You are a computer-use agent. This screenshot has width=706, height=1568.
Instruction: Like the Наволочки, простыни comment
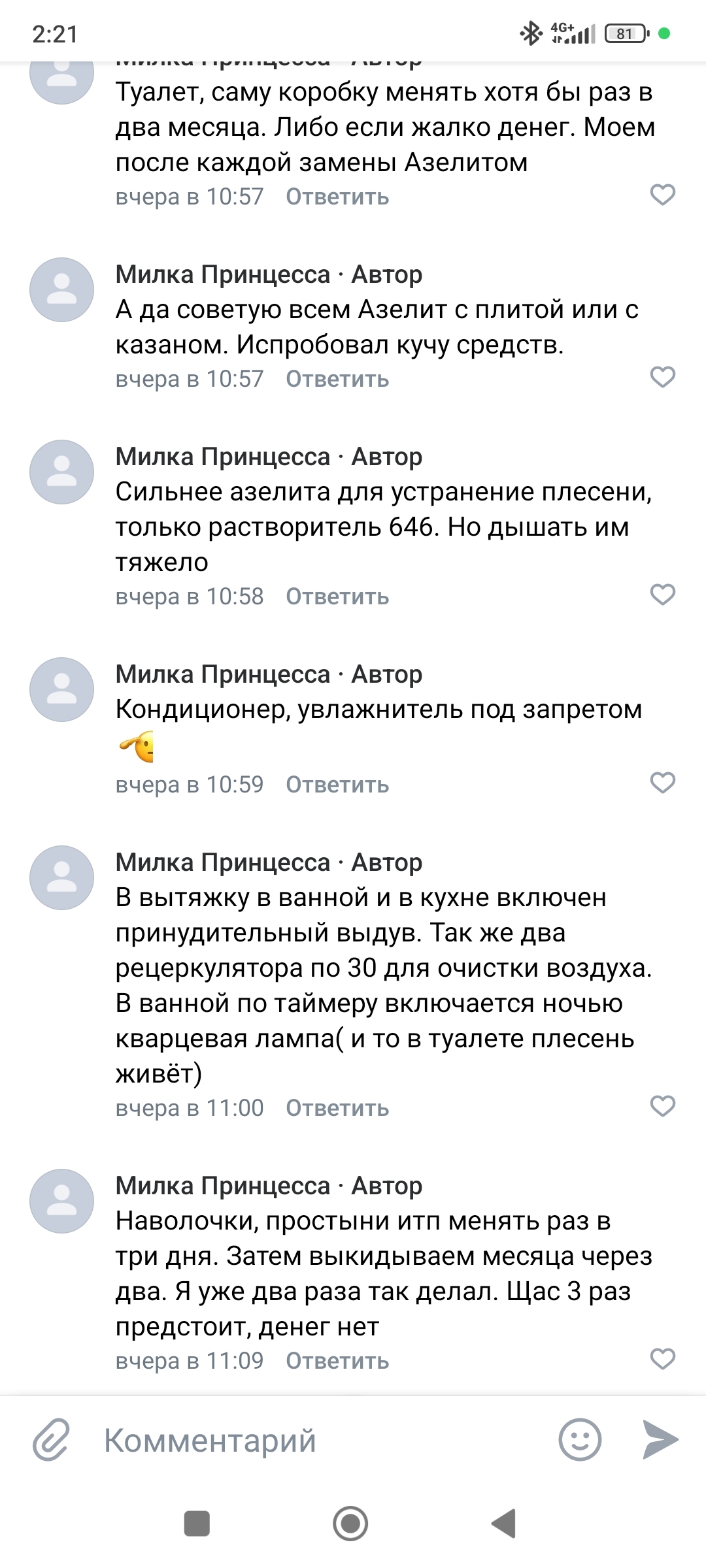pyautogui.click(x=662, y=1359)
